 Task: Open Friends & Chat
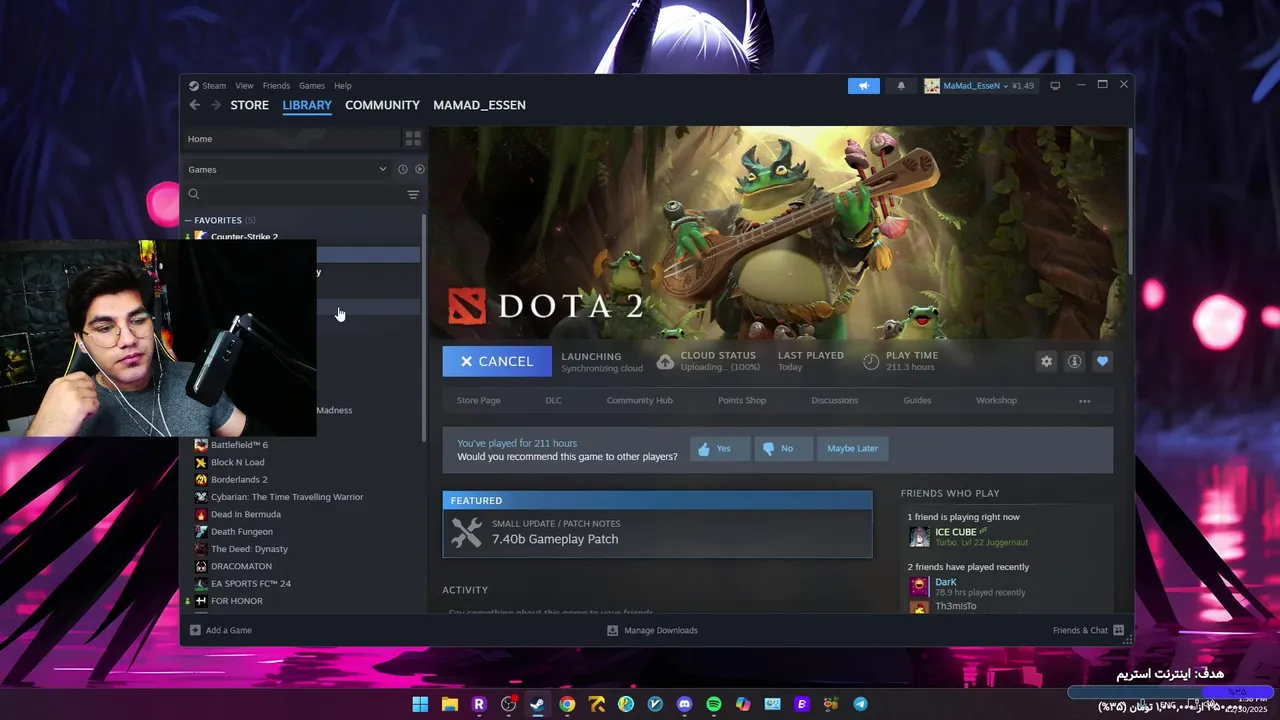tap(1088, 631)
